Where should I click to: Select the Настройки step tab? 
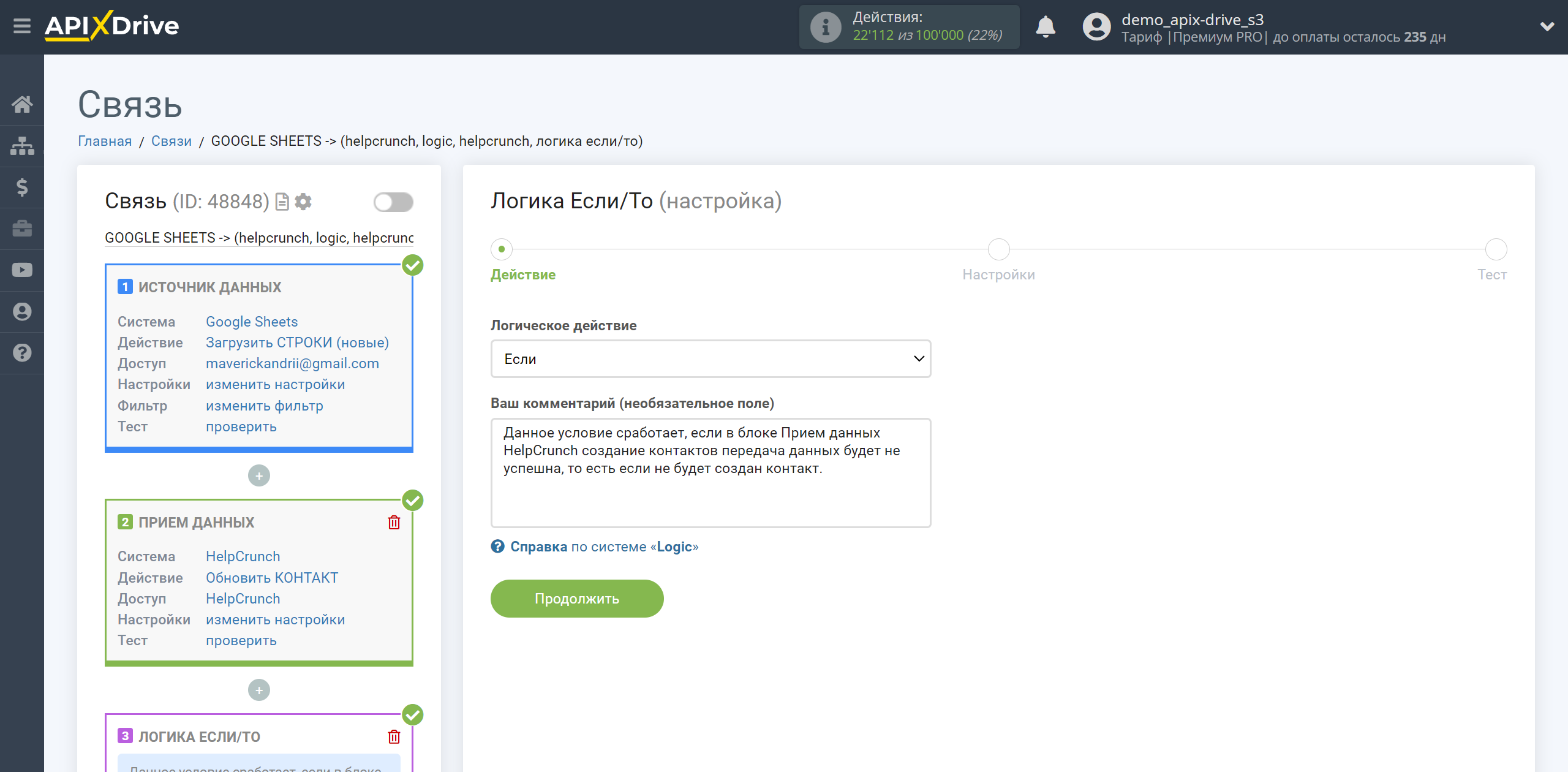click(998, 274)
